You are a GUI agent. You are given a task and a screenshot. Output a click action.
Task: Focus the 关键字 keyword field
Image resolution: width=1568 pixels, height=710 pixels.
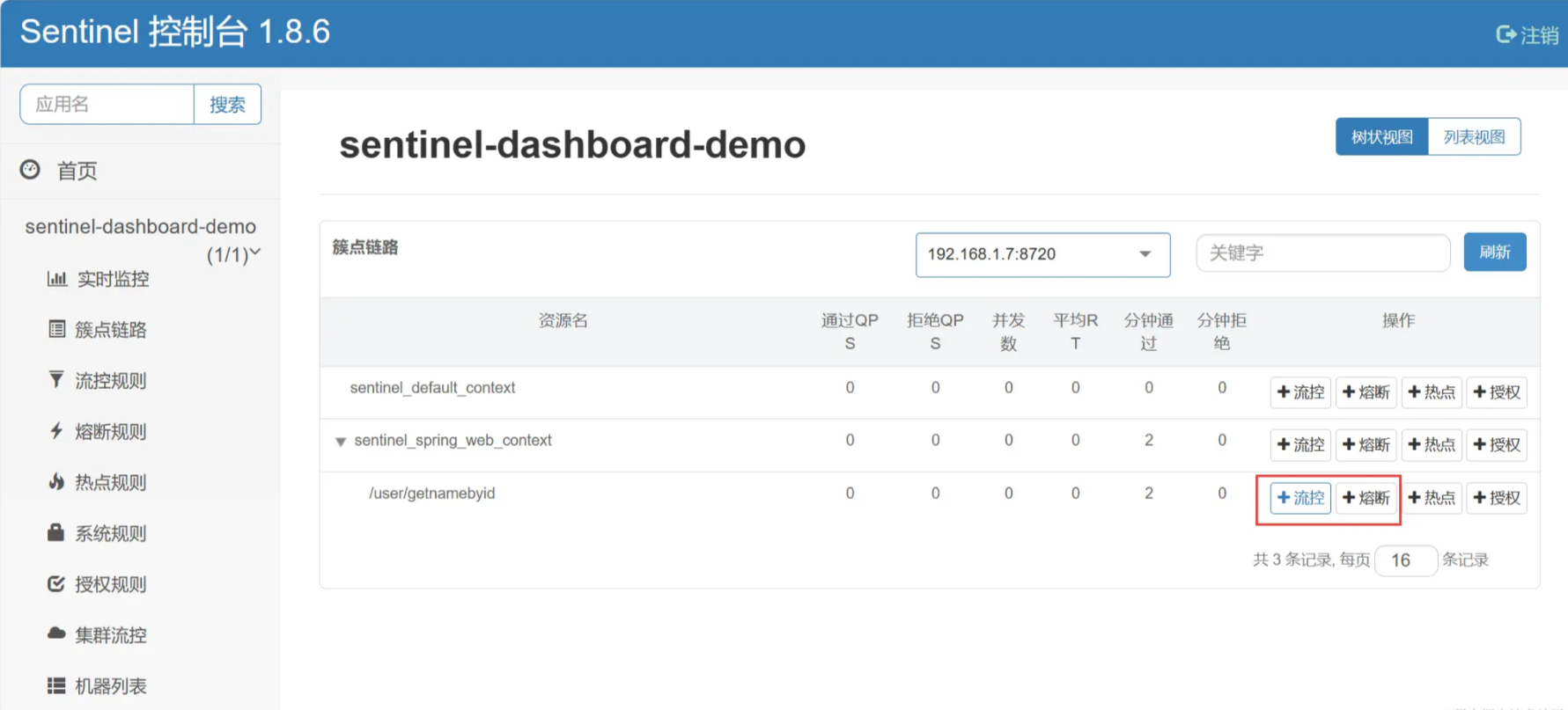tap(1322, 253)
